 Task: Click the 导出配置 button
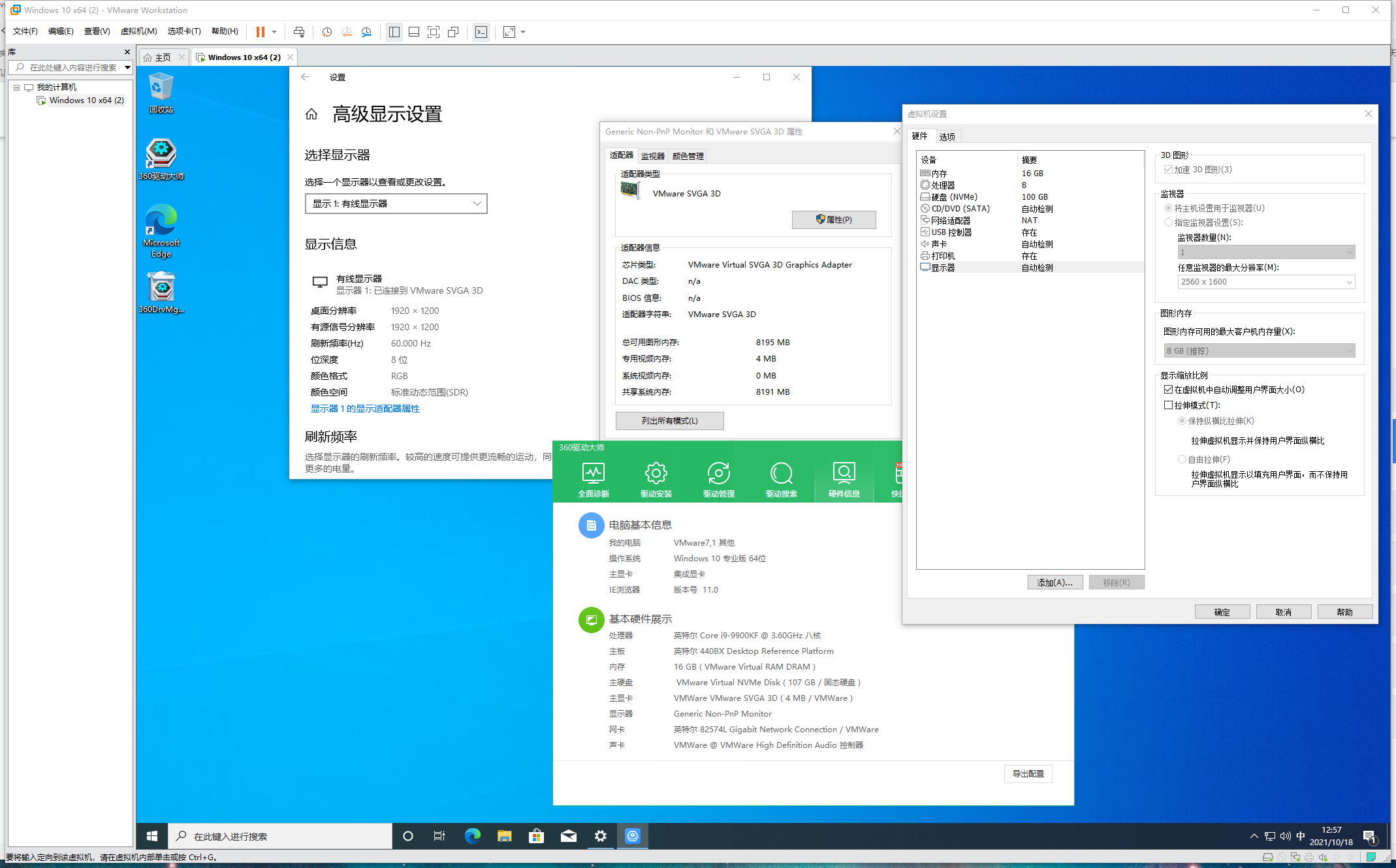1028,773
